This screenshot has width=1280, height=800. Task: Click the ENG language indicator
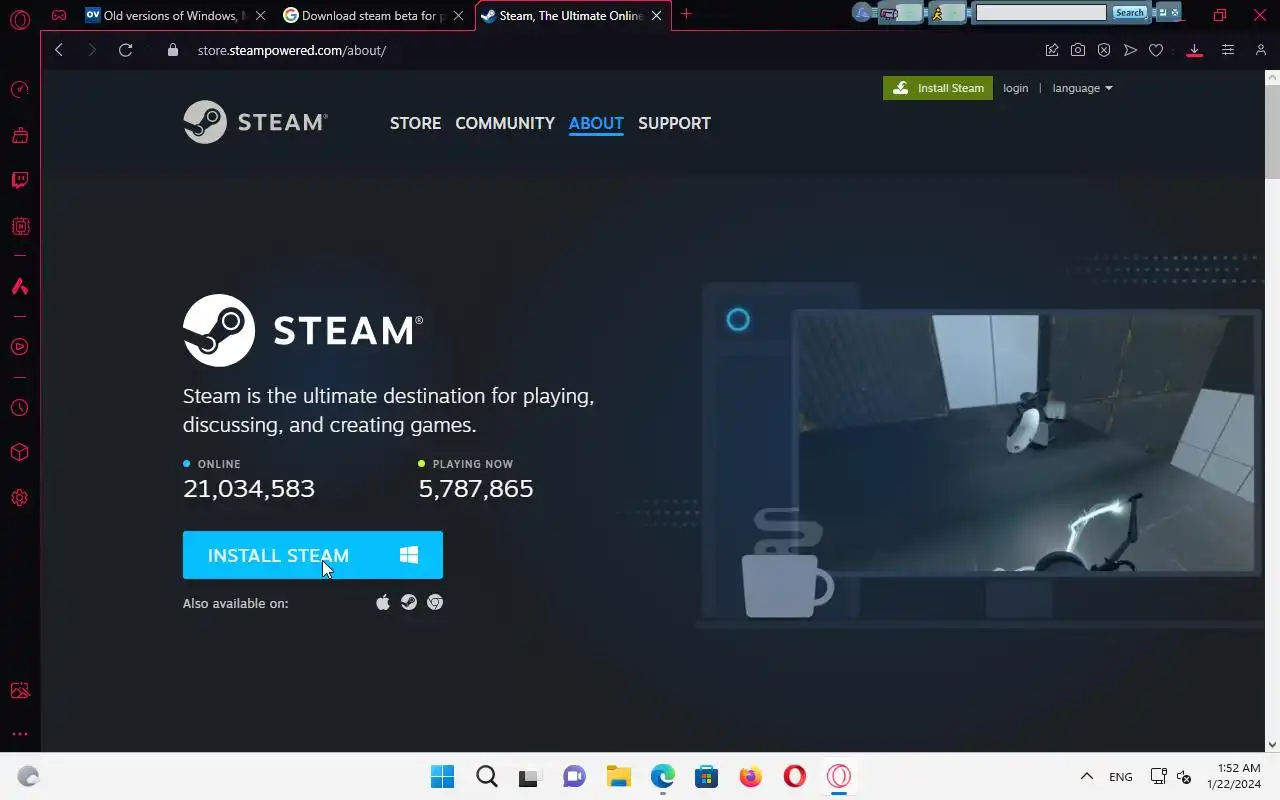coord(1121,776)
